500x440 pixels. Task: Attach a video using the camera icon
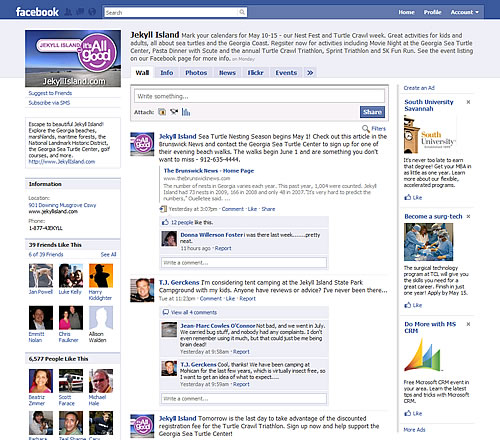point(174,112)
